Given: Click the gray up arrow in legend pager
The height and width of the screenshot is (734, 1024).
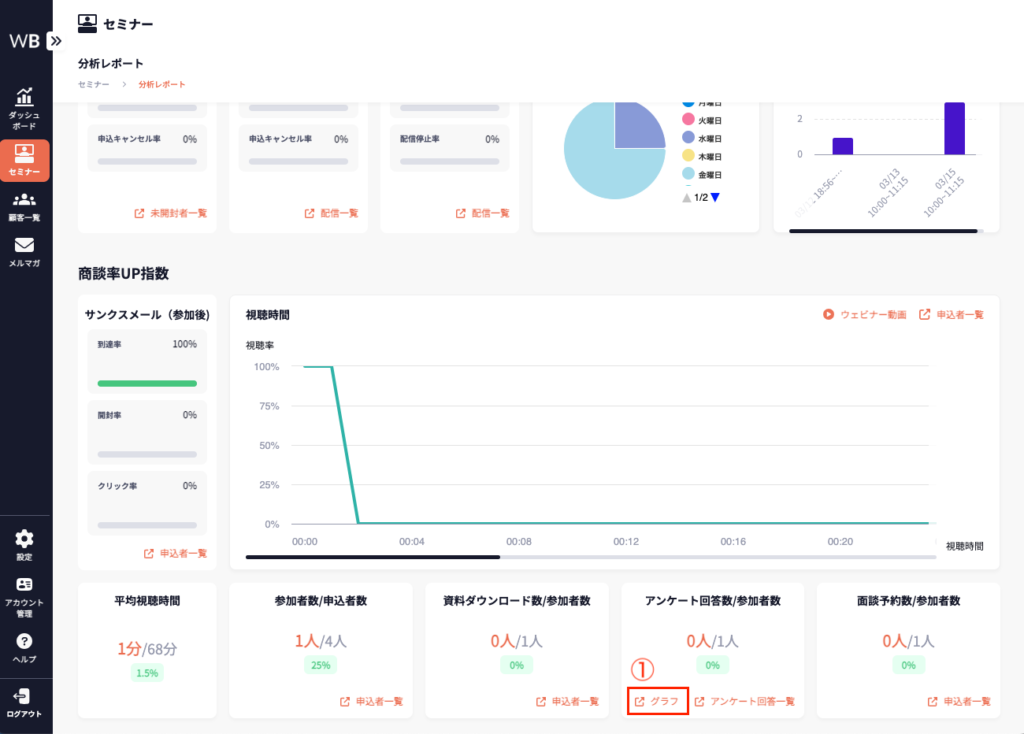Looking at the screenshot, I should coord(687,197).
